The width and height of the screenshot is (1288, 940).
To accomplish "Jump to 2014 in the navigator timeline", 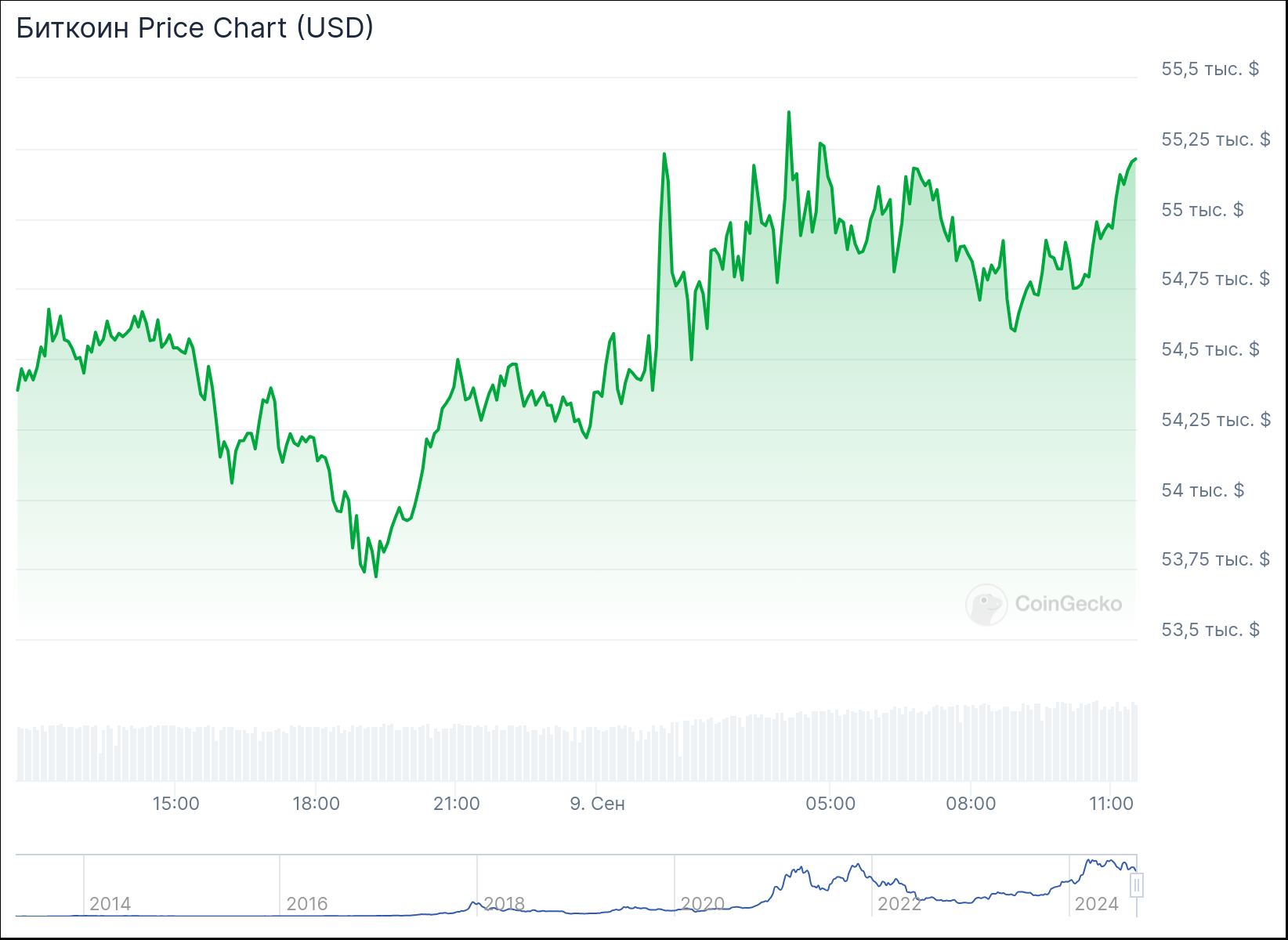I will (x=110, y=904).
